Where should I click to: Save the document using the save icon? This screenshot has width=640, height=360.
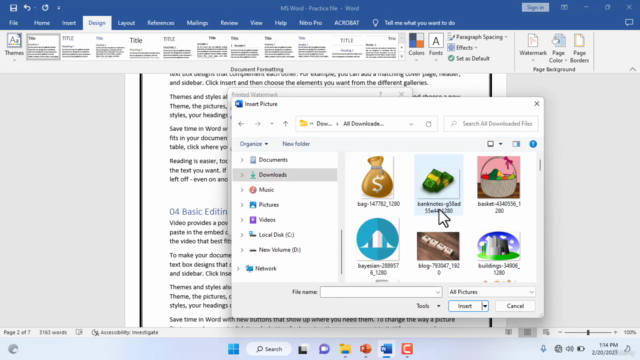[13, 8]
